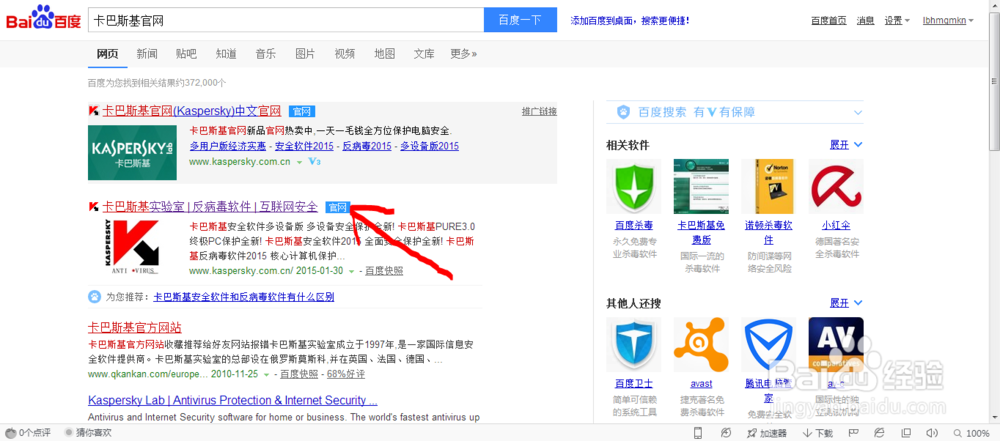Screen dimensions: 1000x441
Task: Click the 安全软件2015 sublink
Action: pyautogui.click(x=305, y=146)
